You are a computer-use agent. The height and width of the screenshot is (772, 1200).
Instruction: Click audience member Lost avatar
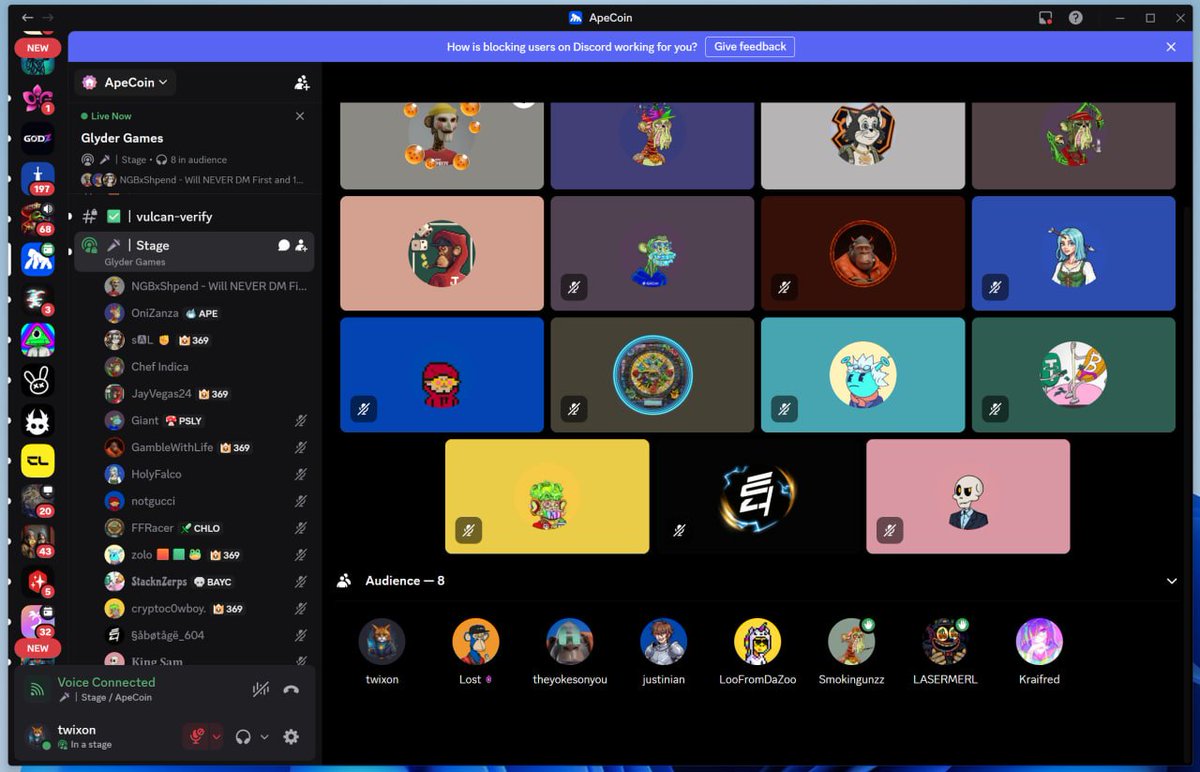point(476,641)
